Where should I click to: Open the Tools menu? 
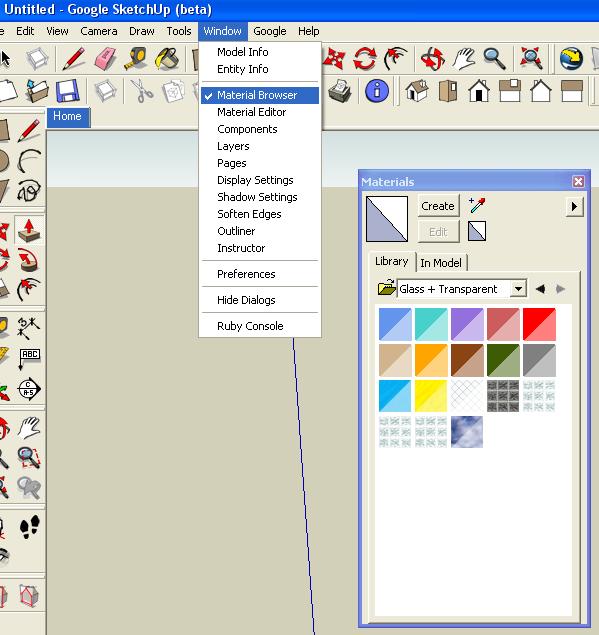(x=179, y=31)
